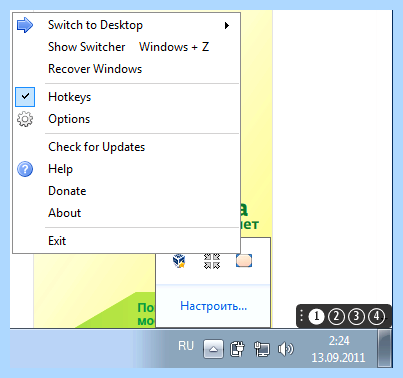Click the speaker volume icon
The height and width of the screenshot is (378, 403).
286,349
